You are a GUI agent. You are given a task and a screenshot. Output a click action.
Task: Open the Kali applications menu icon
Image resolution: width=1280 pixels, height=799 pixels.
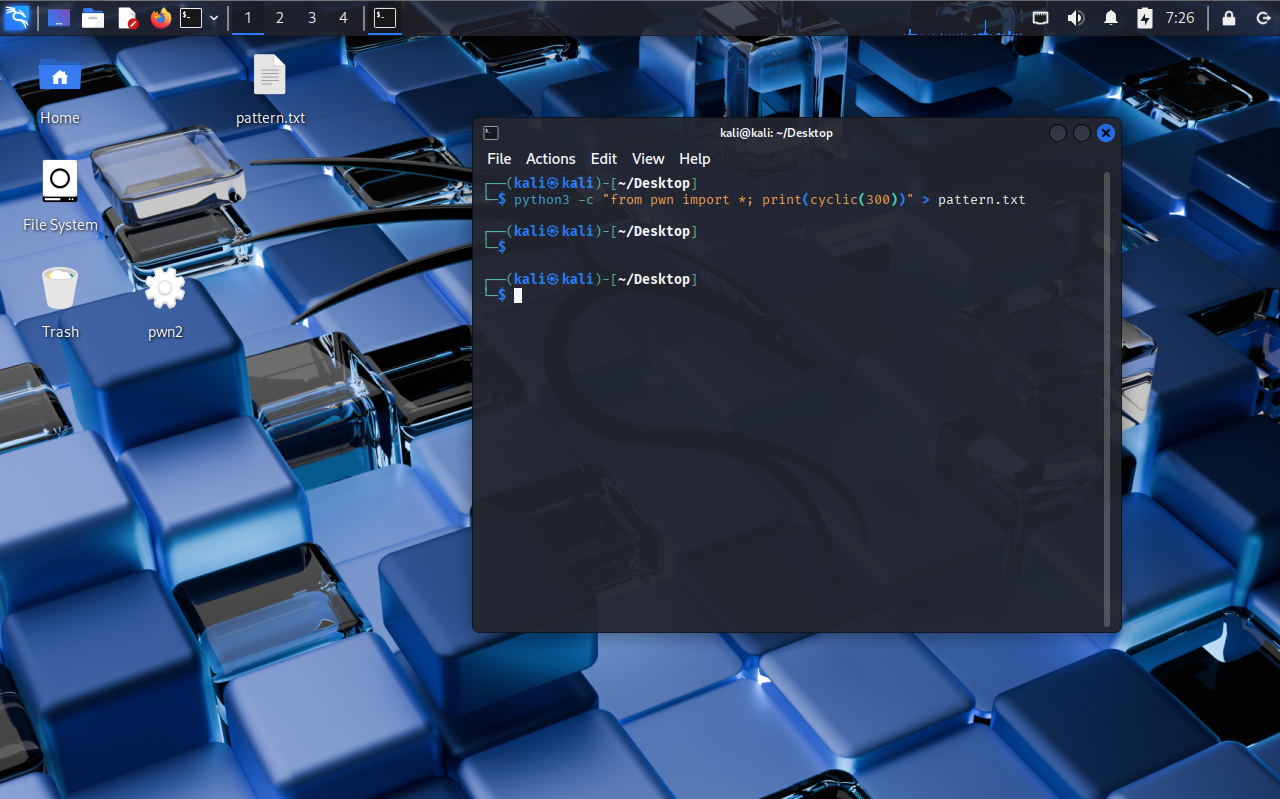tap(17, 18)
